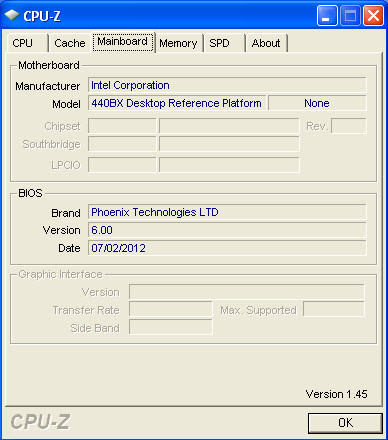Click the BIOS Date label

(69, 248)
